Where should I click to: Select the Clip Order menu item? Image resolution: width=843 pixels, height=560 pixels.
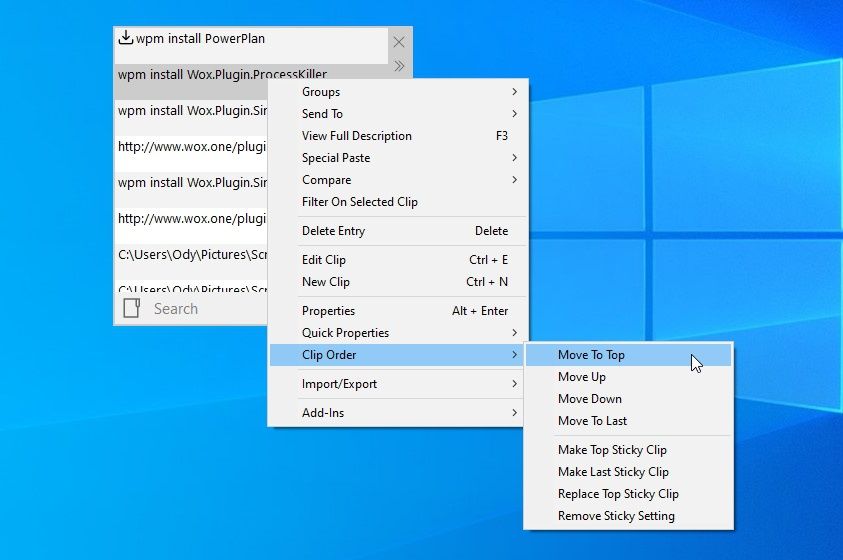pyautogui.click(x=398, y=355)
